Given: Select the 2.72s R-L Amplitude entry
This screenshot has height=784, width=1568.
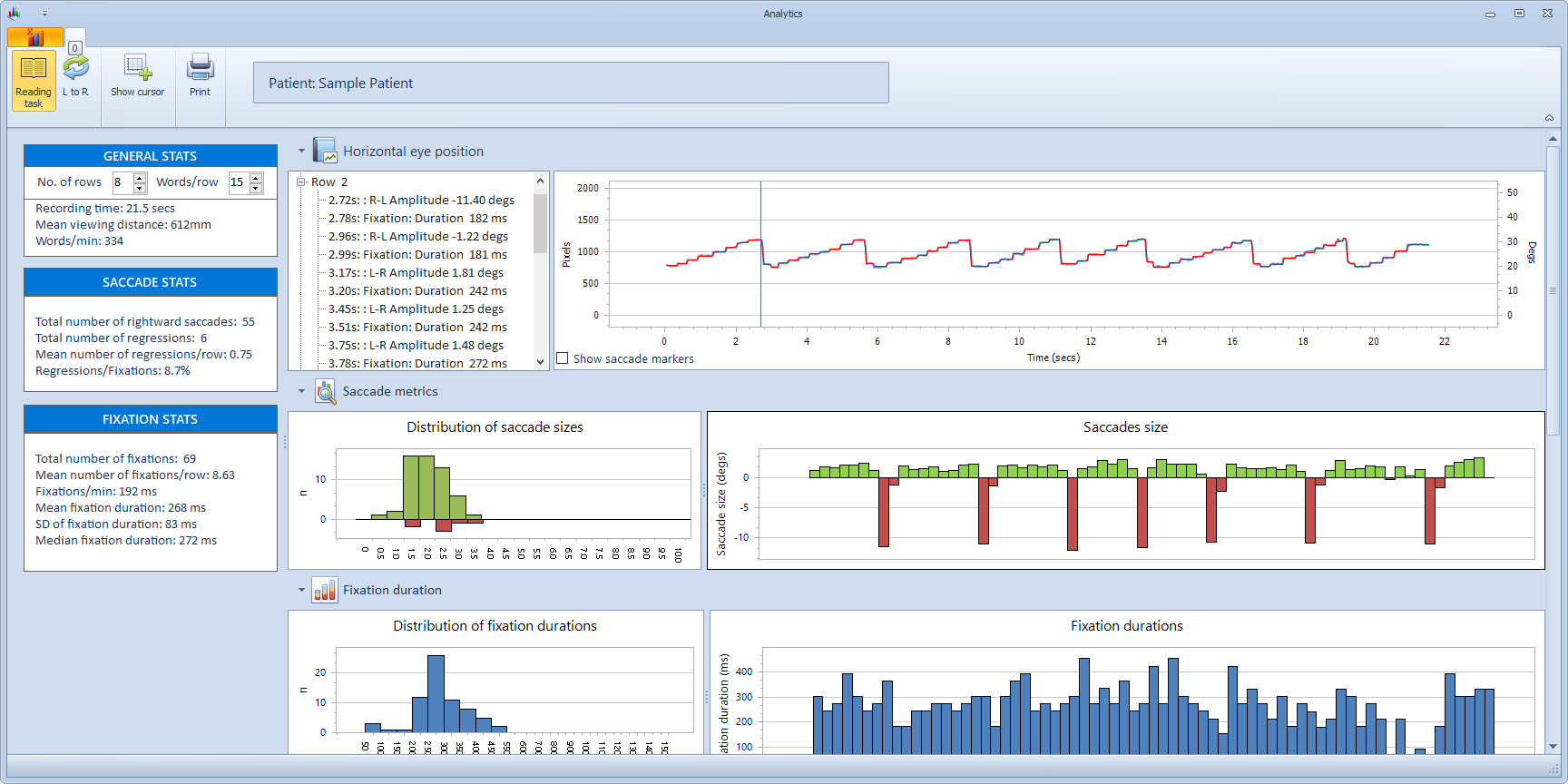Looking at the screenshot, I should coord(420,201).
